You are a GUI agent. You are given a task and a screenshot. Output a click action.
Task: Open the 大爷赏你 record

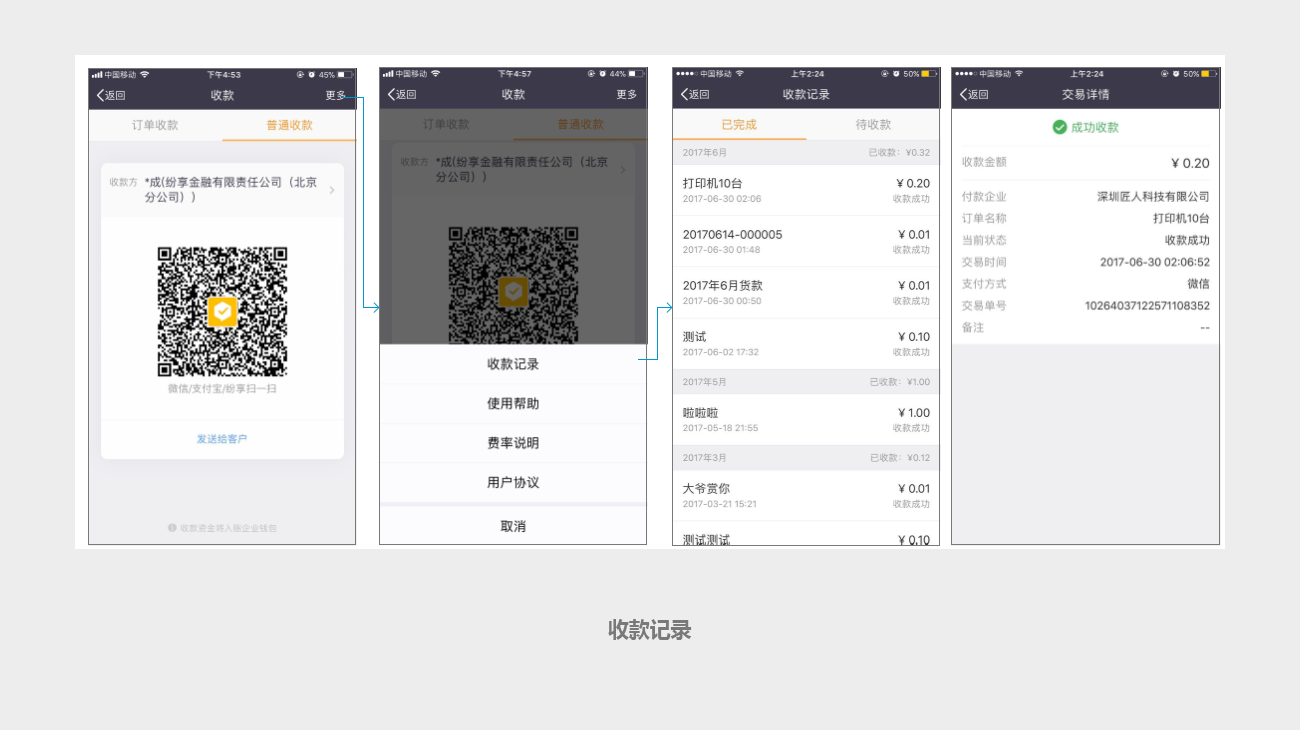click(x=806, y=495)
